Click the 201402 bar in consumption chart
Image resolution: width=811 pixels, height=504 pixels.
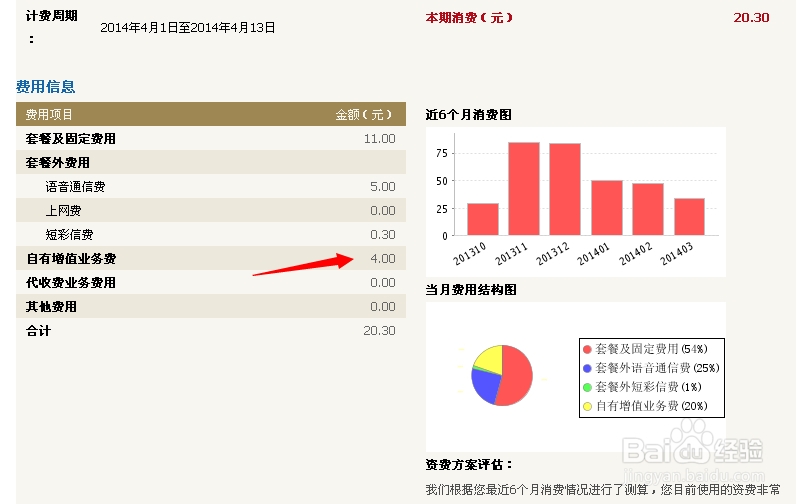[x=648, y=209]
